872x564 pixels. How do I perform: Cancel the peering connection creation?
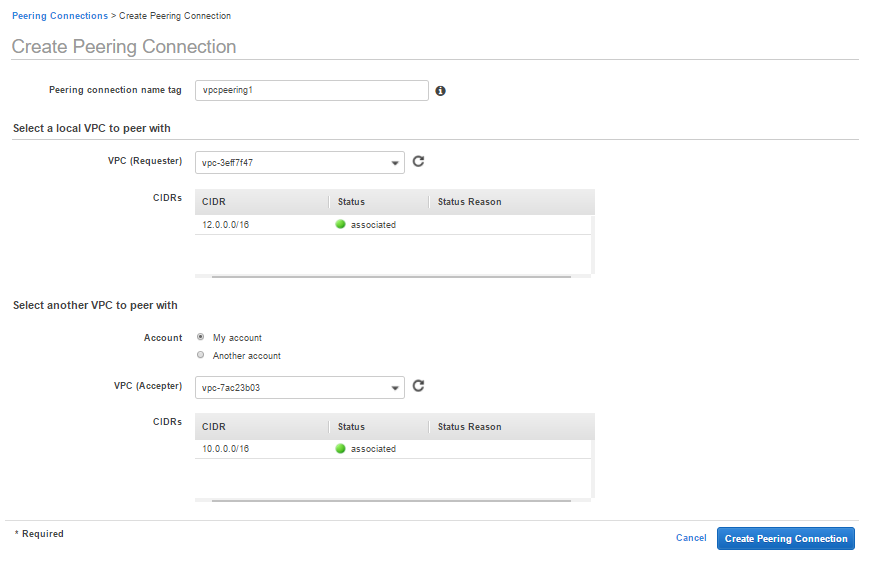click(x=691, y=538)
